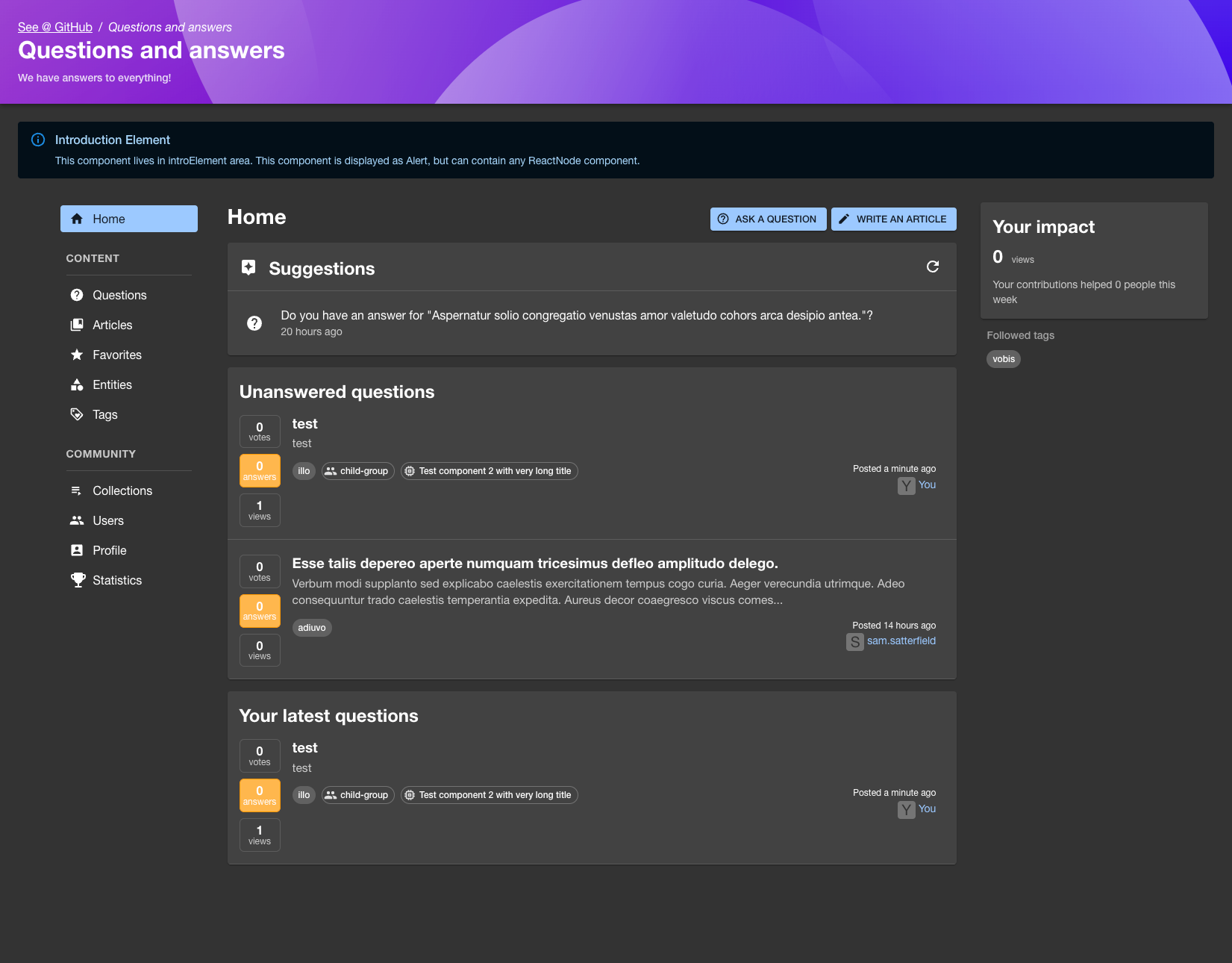Click the Questions help-circle icon in sidebar
The height and width of the screenshot is (963, 1232).
point(77,295)
